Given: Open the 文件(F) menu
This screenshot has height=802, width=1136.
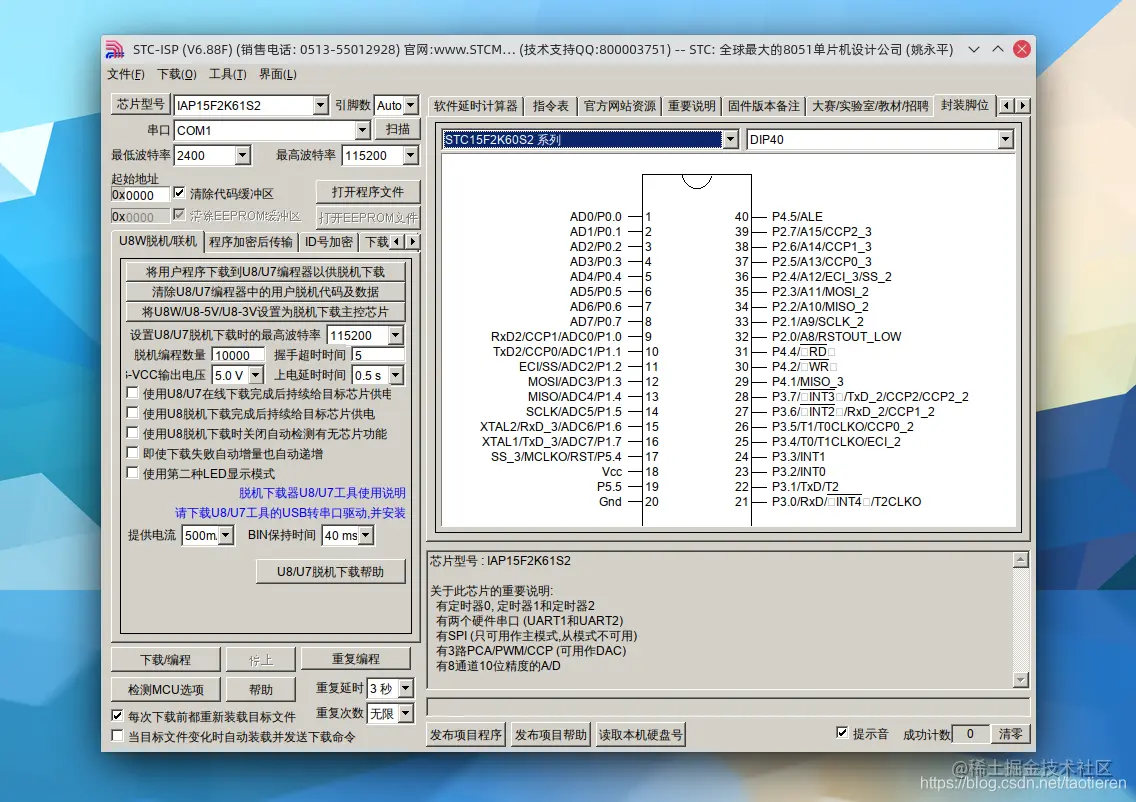Looking at the screenshot, I should 126,74.
